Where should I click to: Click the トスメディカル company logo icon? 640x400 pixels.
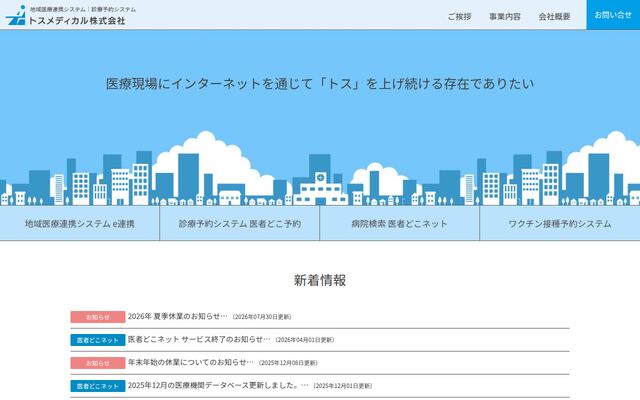16,15
